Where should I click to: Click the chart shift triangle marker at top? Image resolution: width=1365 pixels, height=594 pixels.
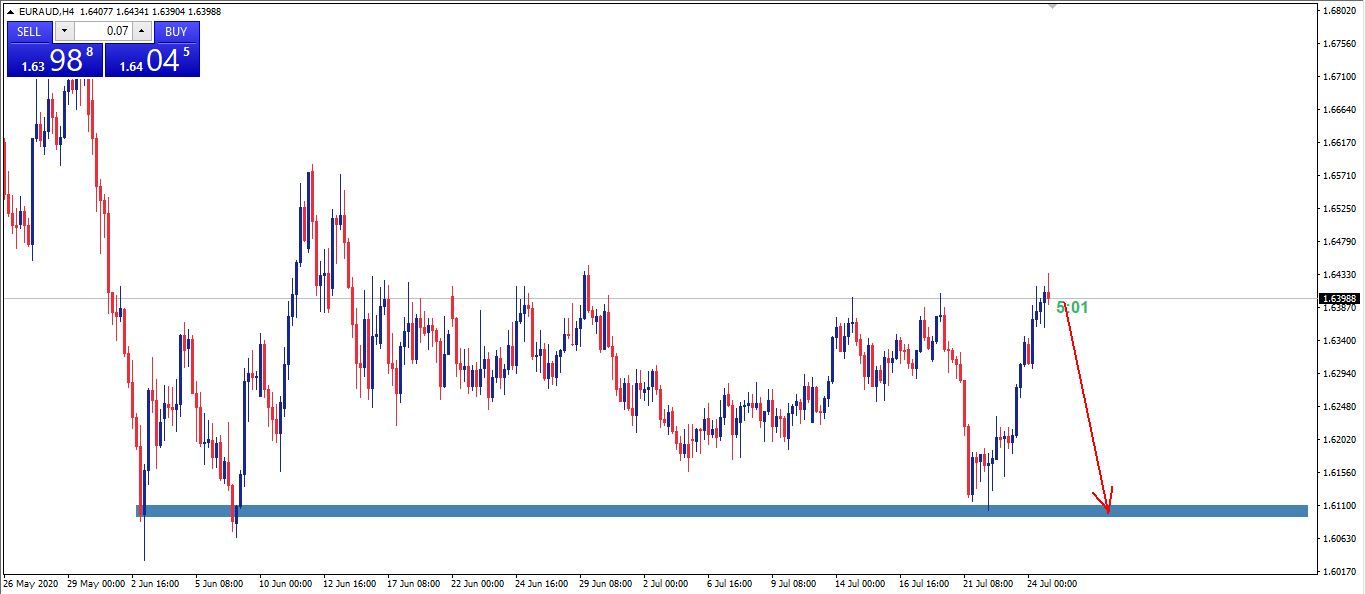point(1052,6)
